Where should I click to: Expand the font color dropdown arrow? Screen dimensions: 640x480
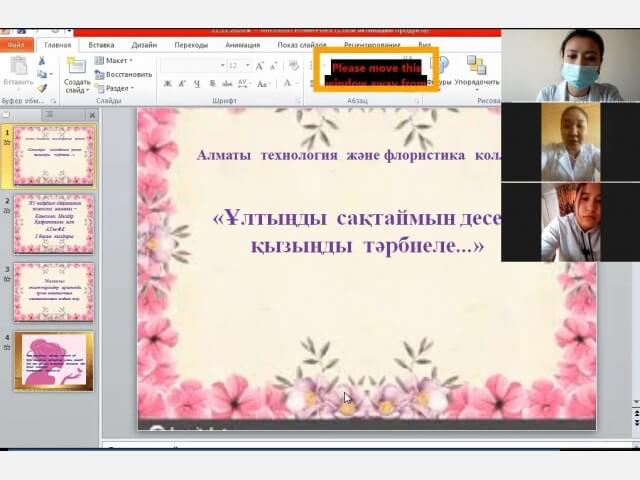pyautogui.click(x=297, y=84)
